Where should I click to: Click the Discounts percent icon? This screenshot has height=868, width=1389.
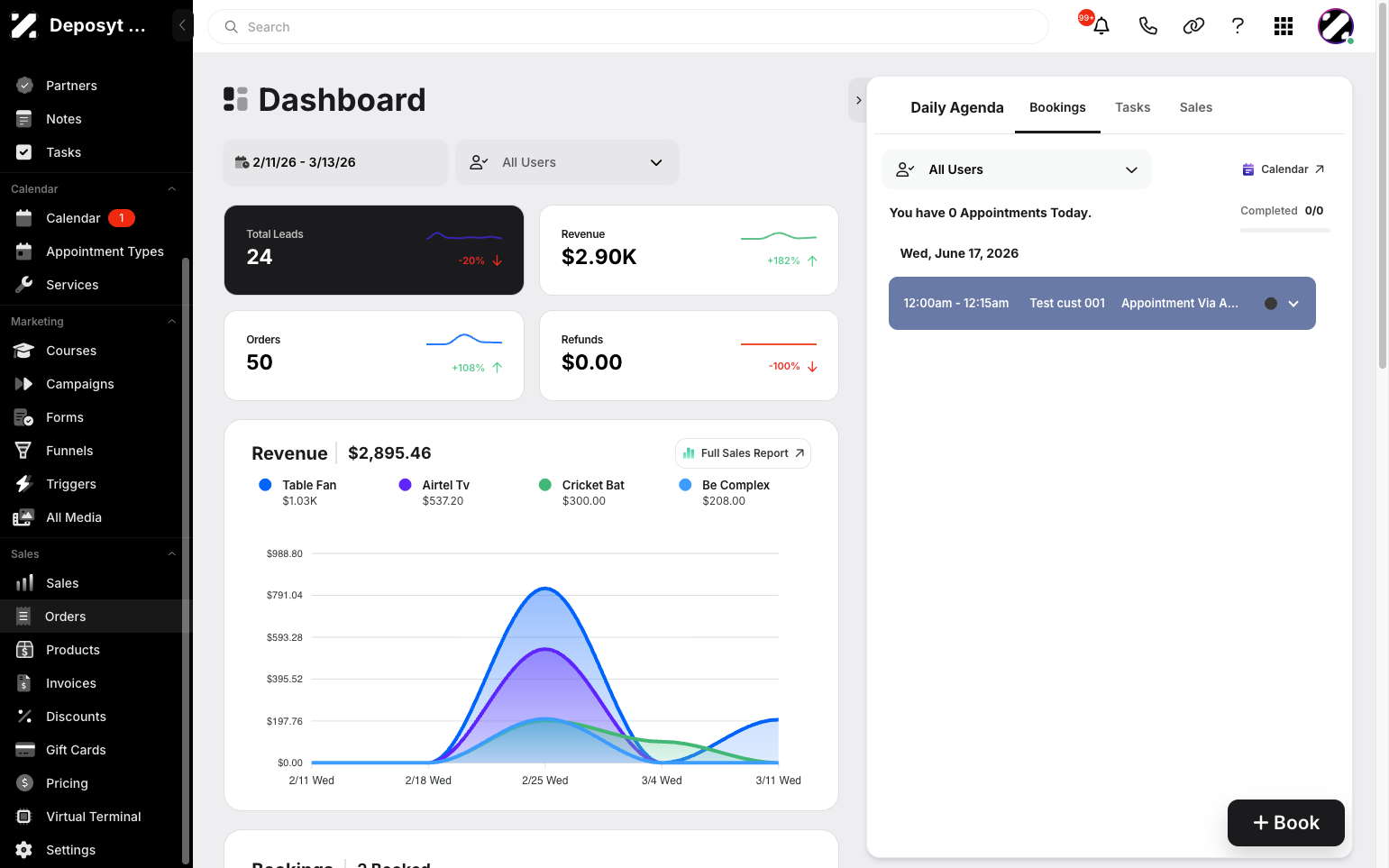click(x=24, y=717)
